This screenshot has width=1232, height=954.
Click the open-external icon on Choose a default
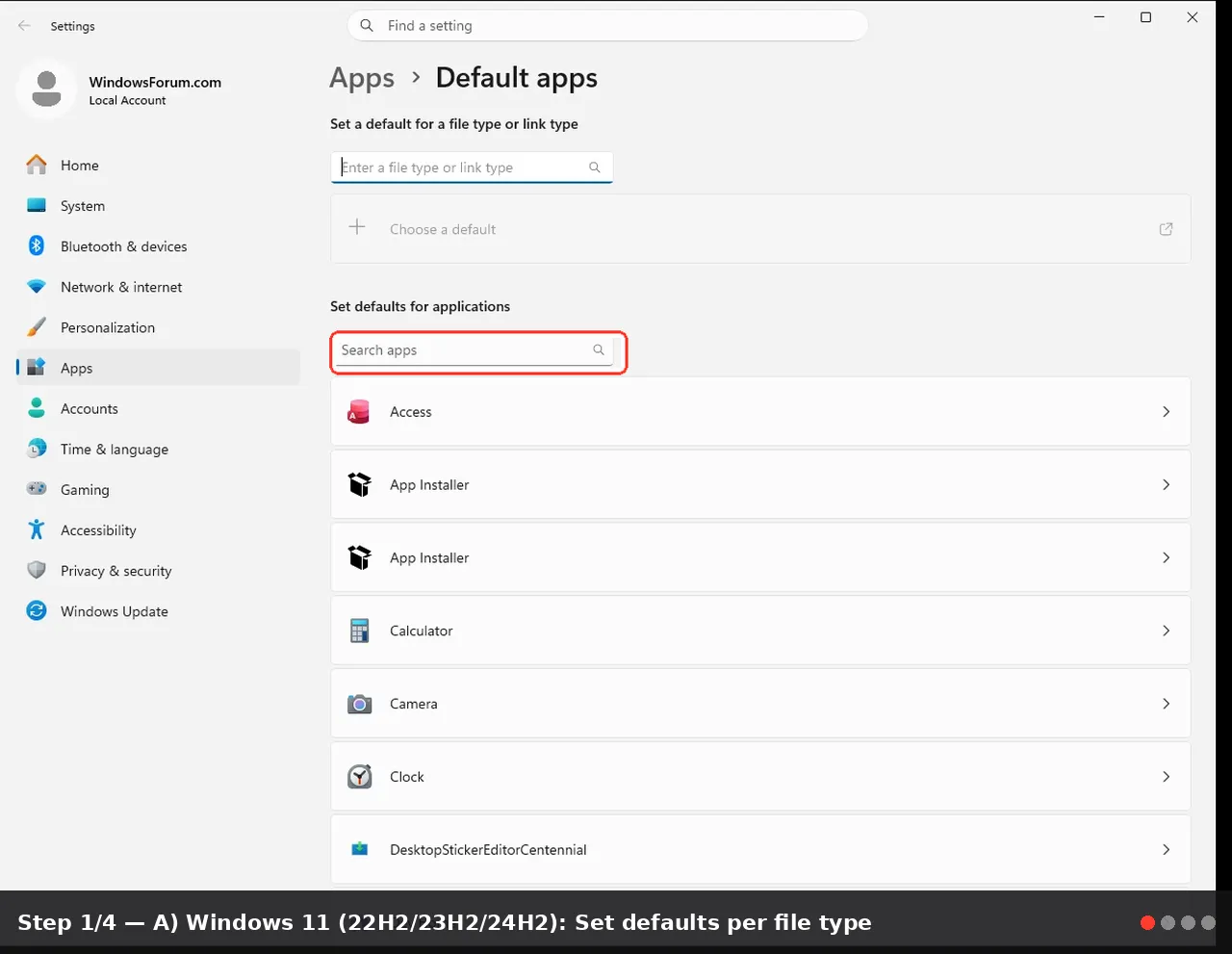pyautogui.click(x=1166, y=229)
